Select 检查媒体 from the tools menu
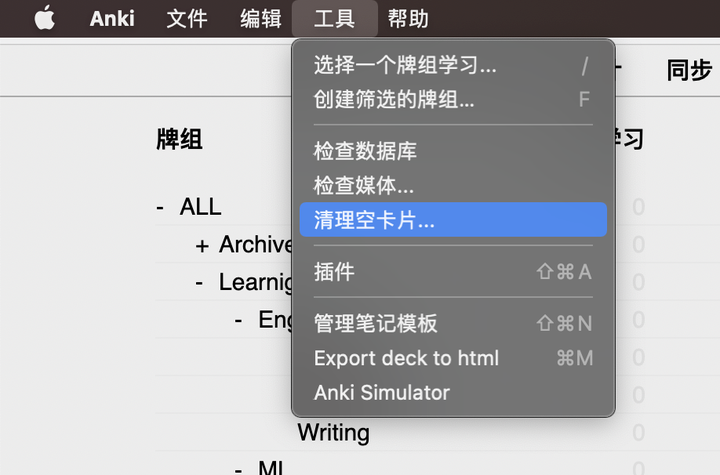This screenshot has height=475, width=720. click(x=364, y=185)
